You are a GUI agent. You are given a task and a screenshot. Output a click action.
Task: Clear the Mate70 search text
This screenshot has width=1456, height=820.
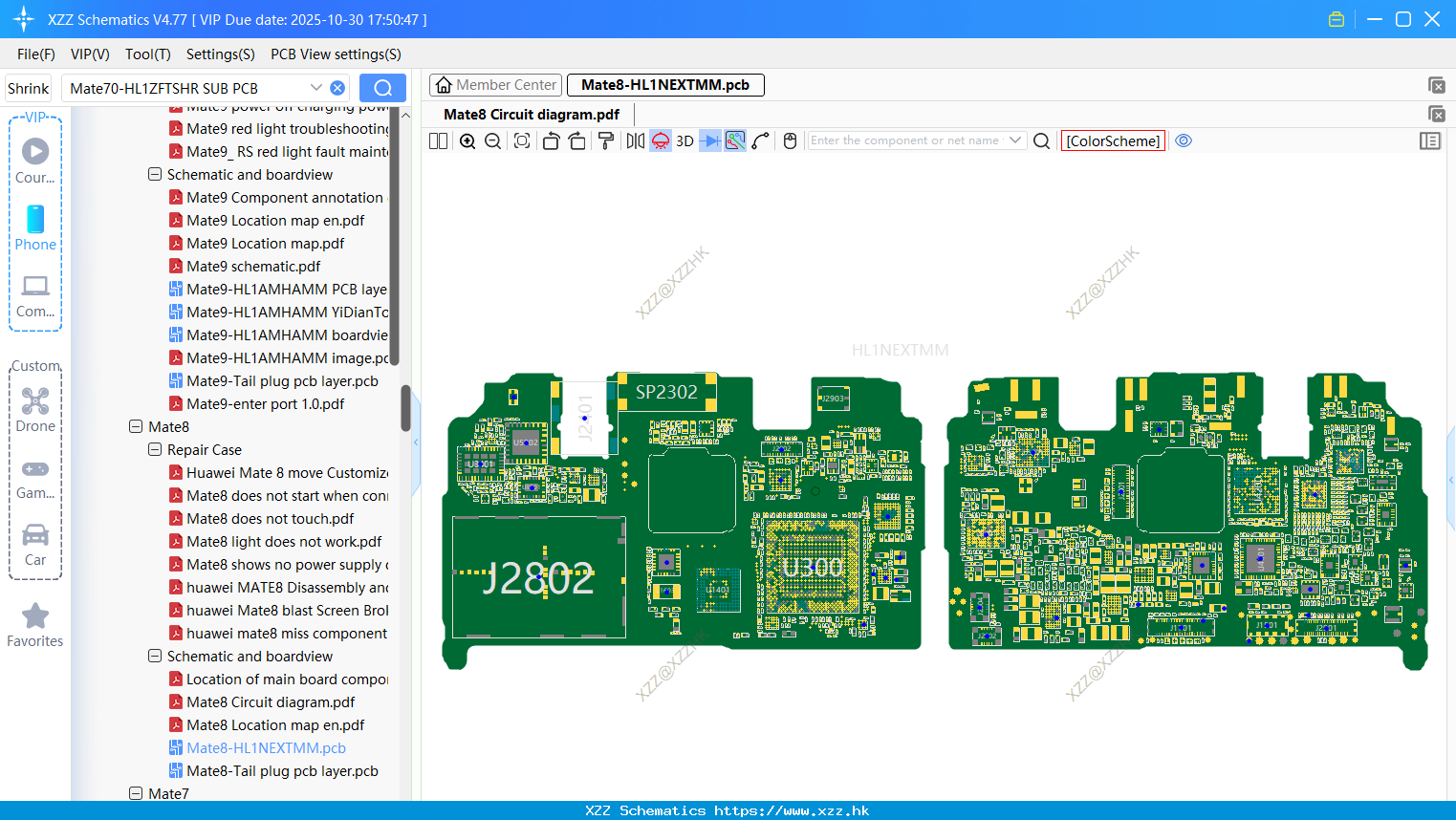tap(337, 88)
